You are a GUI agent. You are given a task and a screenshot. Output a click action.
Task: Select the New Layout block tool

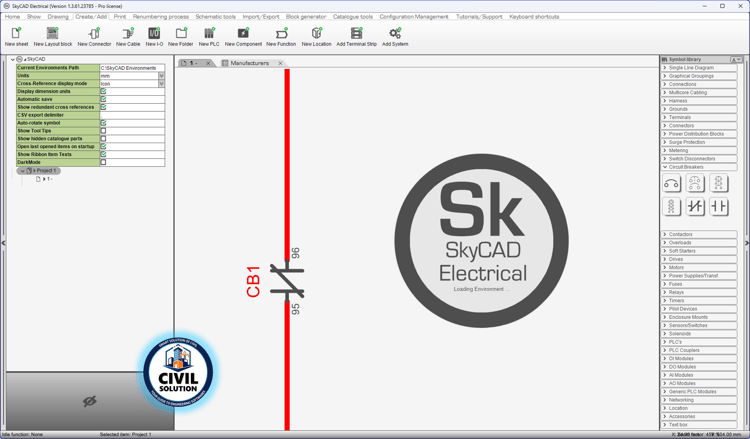coord(53,33)
